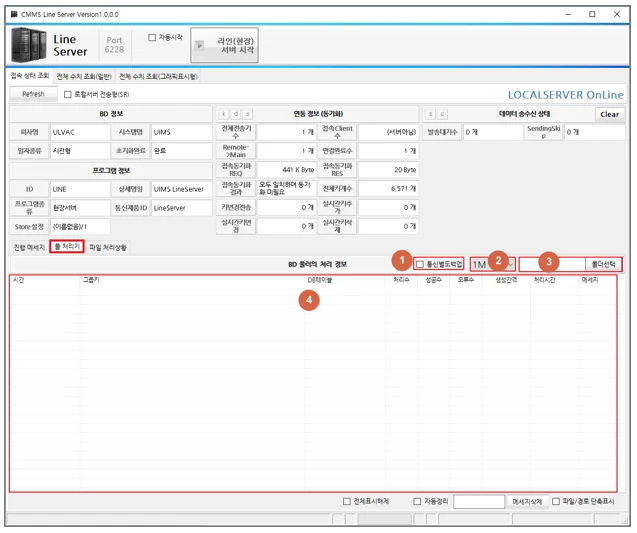Image resolution: width=637 pixels, height=533 pixels.
Task: Close the CMMS Line Server window
Action: pos(617,14)
